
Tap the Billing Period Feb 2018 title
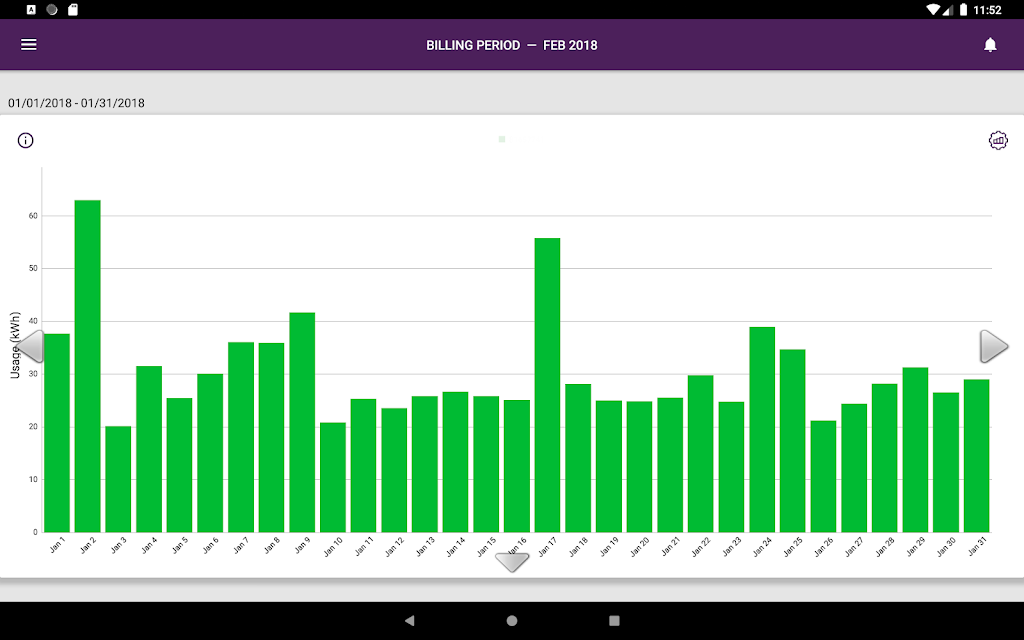coord(512,45)
